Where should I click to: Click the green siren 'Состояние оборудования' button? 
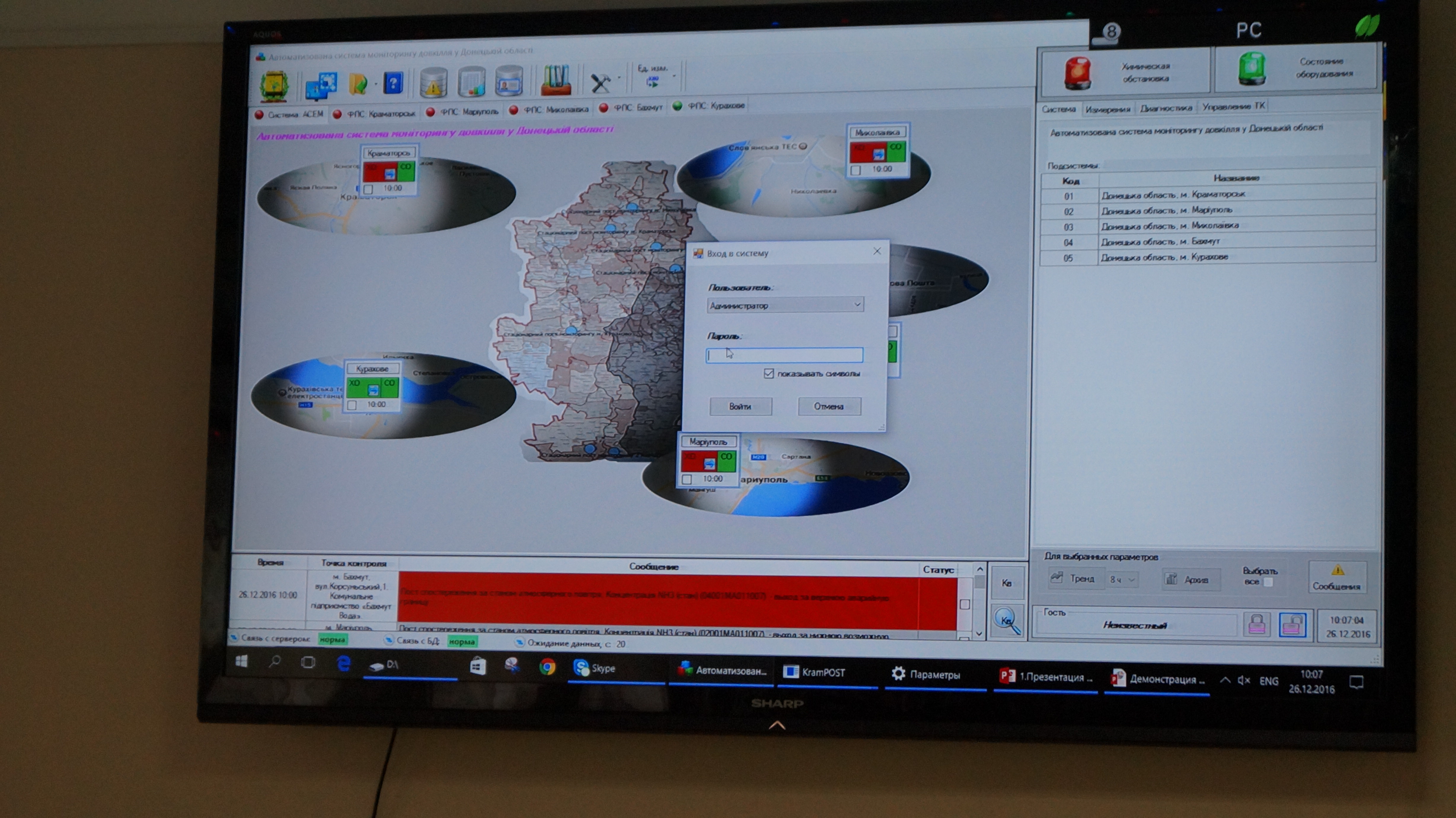(1295, 68)
